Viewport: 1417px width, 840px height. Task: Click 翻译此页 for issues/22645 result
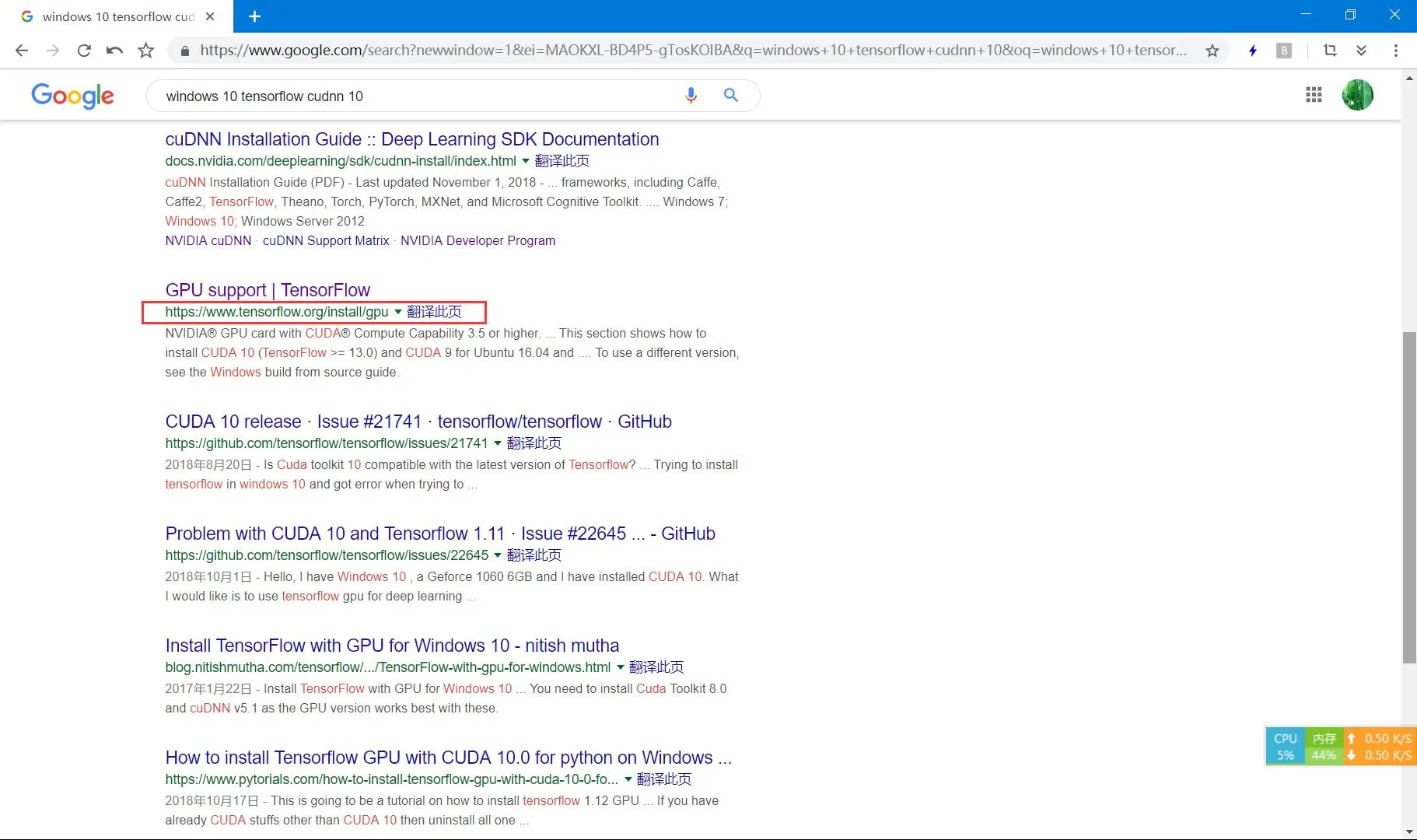(x=534, y=555)
